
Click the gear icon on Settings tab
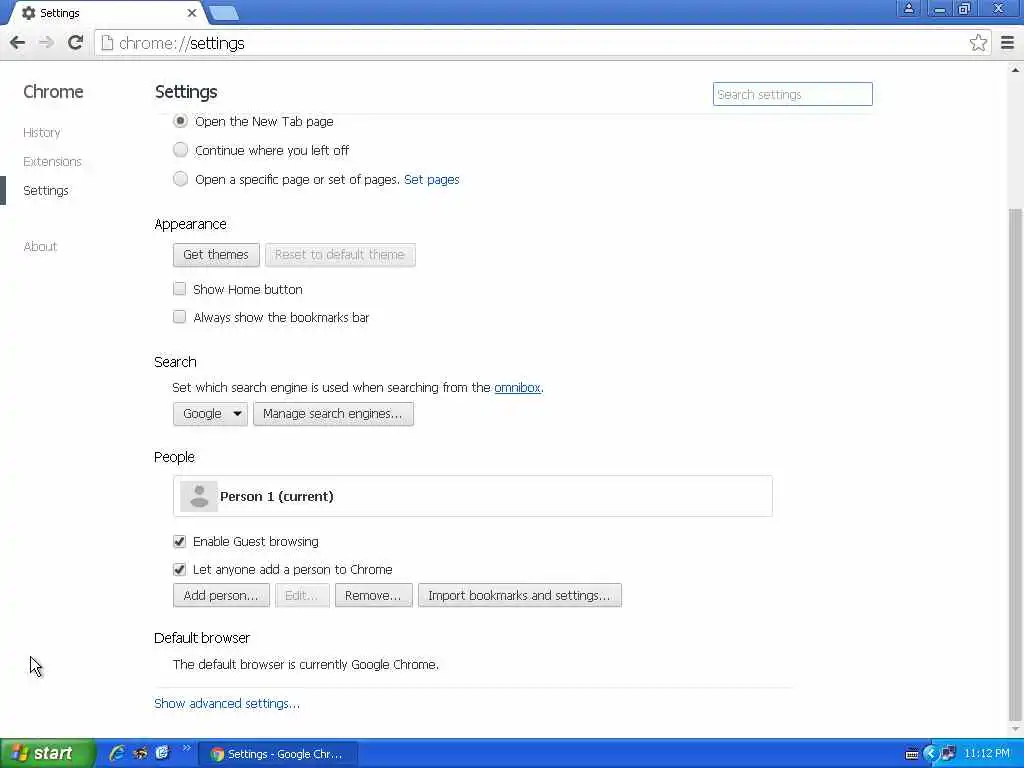(29, 13)
